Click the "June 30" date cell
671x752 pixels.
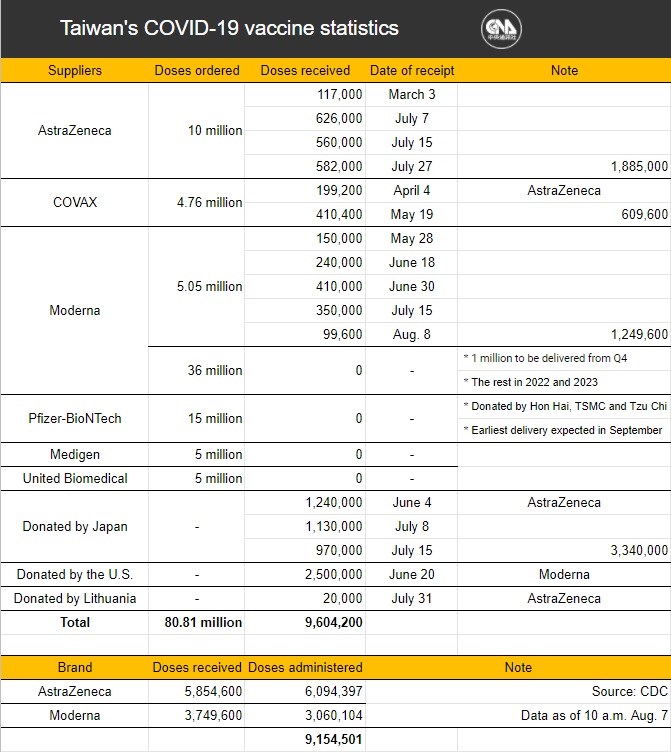(412, 286)
